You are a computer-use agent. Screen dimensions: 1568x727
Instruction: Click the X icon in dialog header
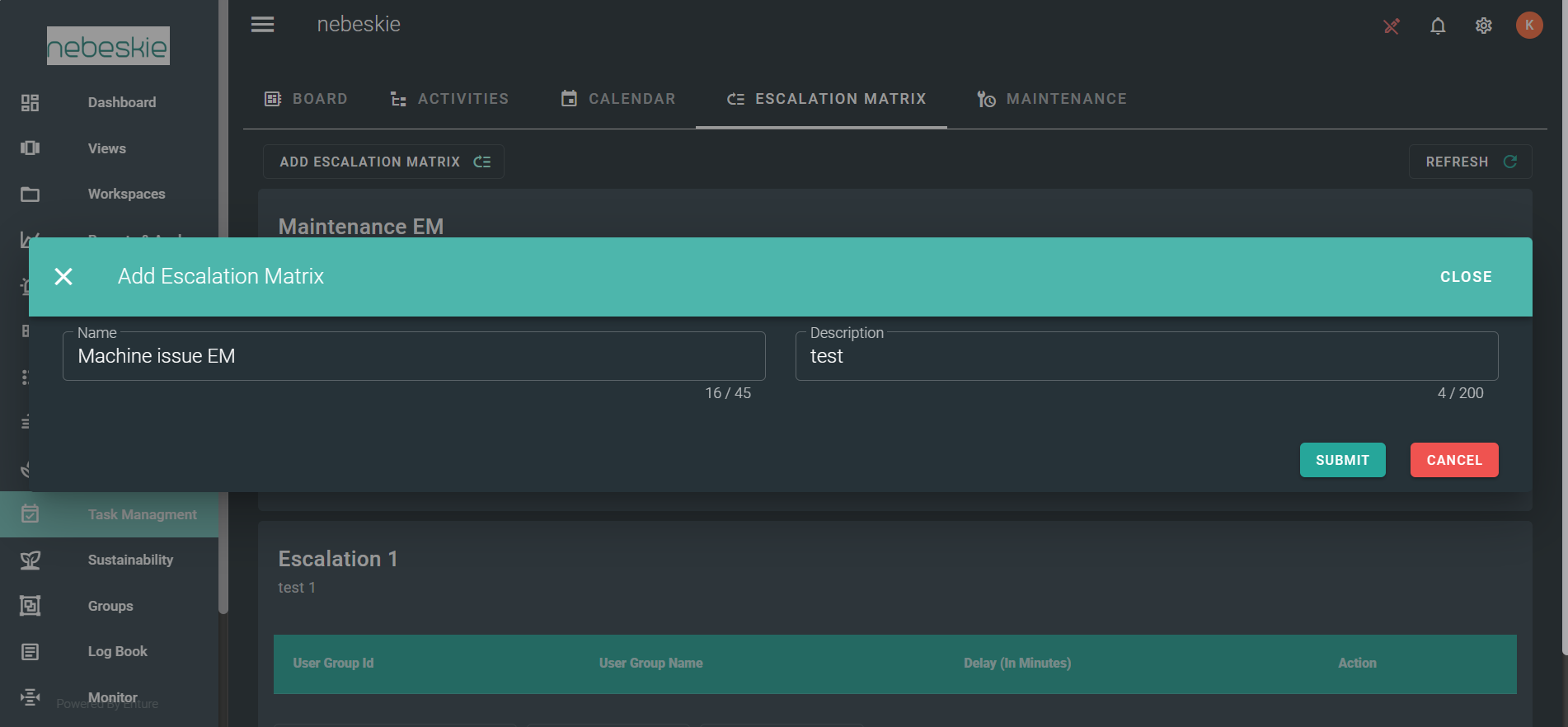[63, 277]
